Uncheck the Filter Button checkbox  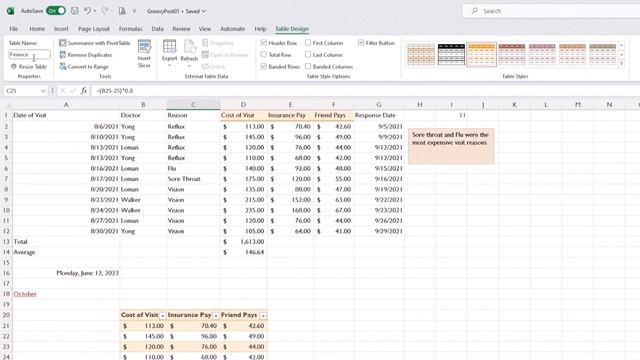point(361,42)
